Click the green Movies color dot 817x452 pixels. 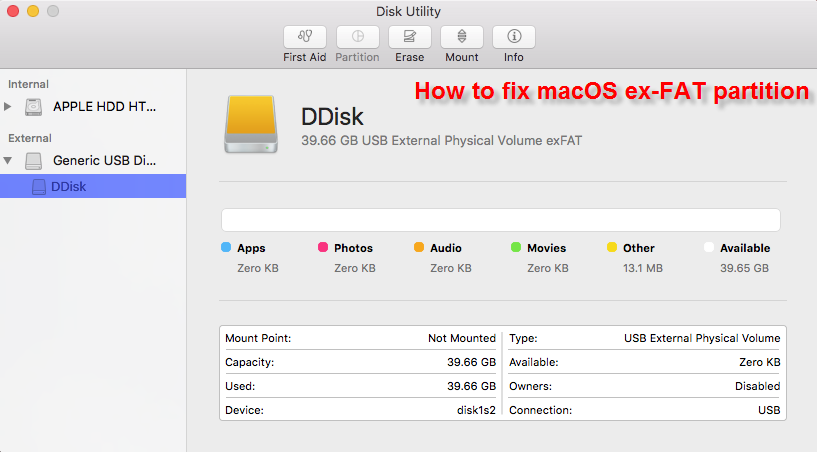point(516,247)
